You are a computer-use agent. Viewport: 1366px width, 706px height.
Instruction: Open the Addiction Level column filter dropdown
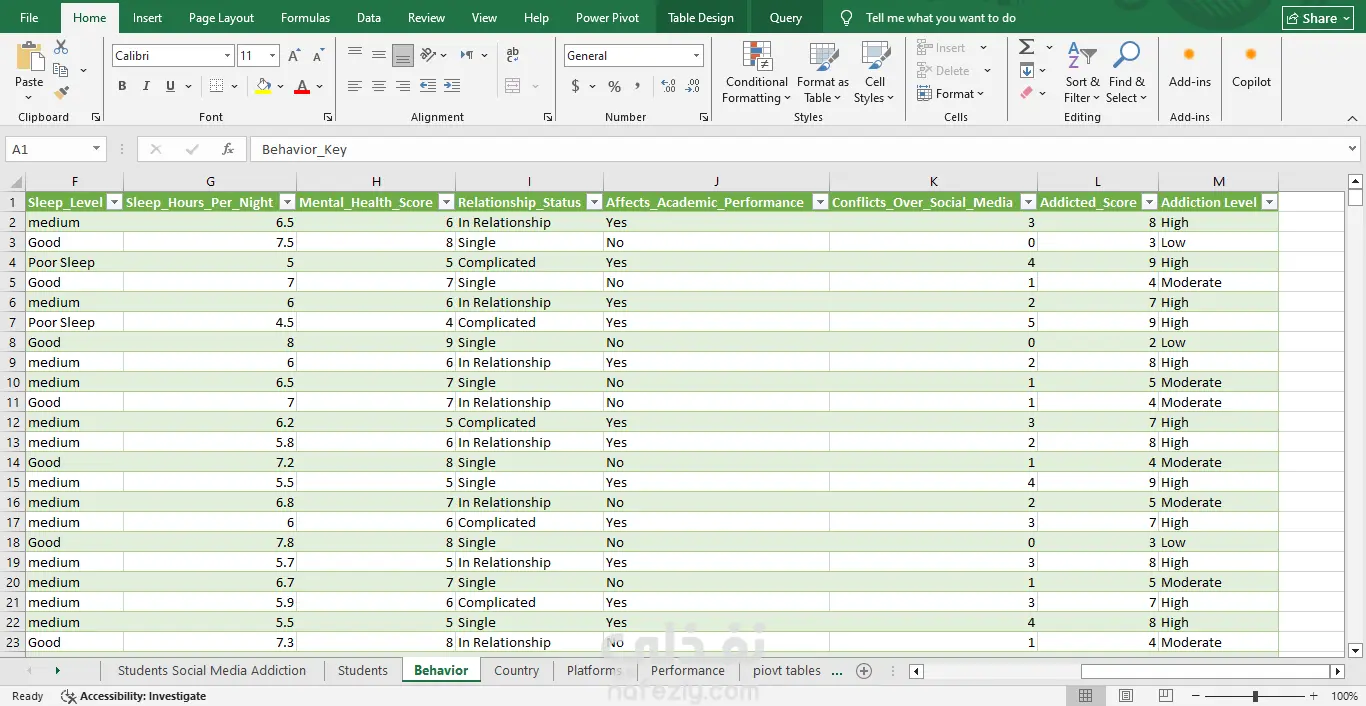tap(1269, 202)
